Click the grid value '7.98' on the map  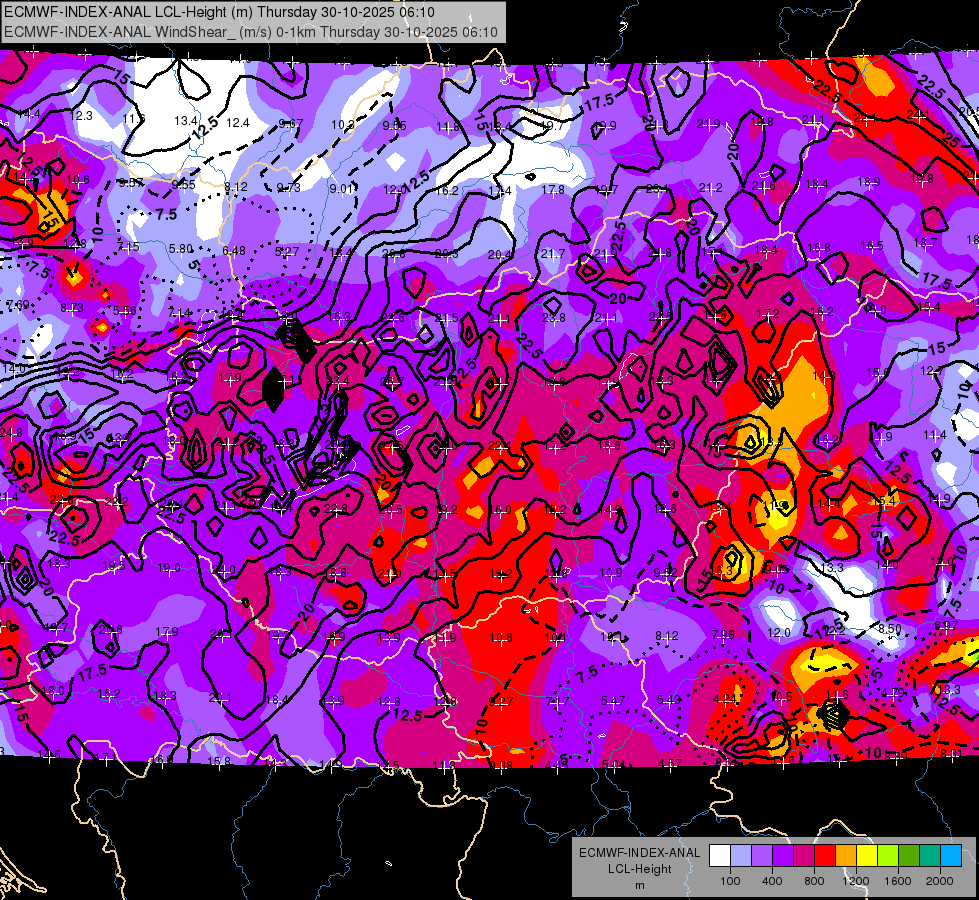click(x=723, y=635)
